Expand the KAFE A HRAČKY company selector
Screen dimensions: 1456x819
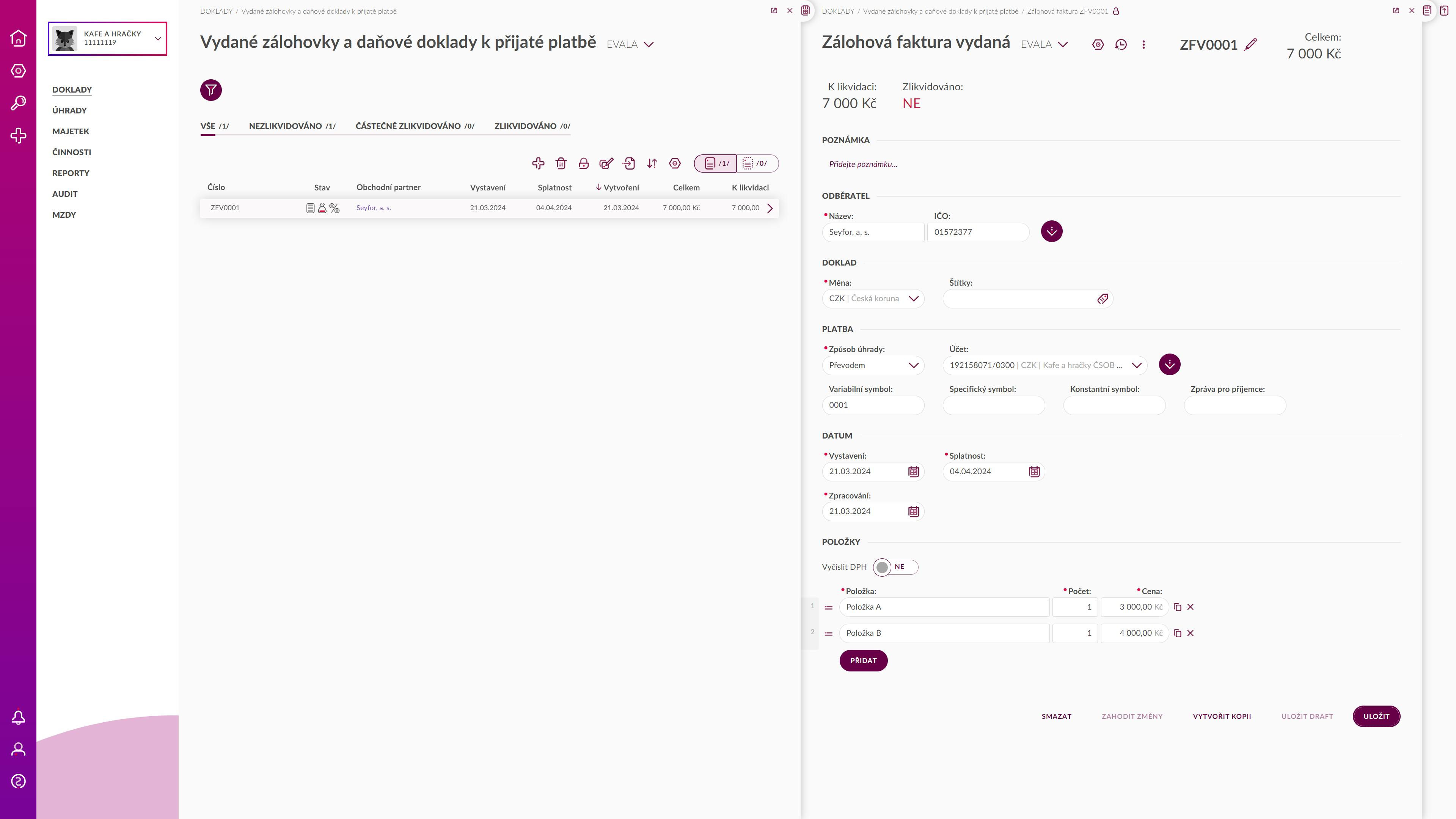tap(107, 38)
